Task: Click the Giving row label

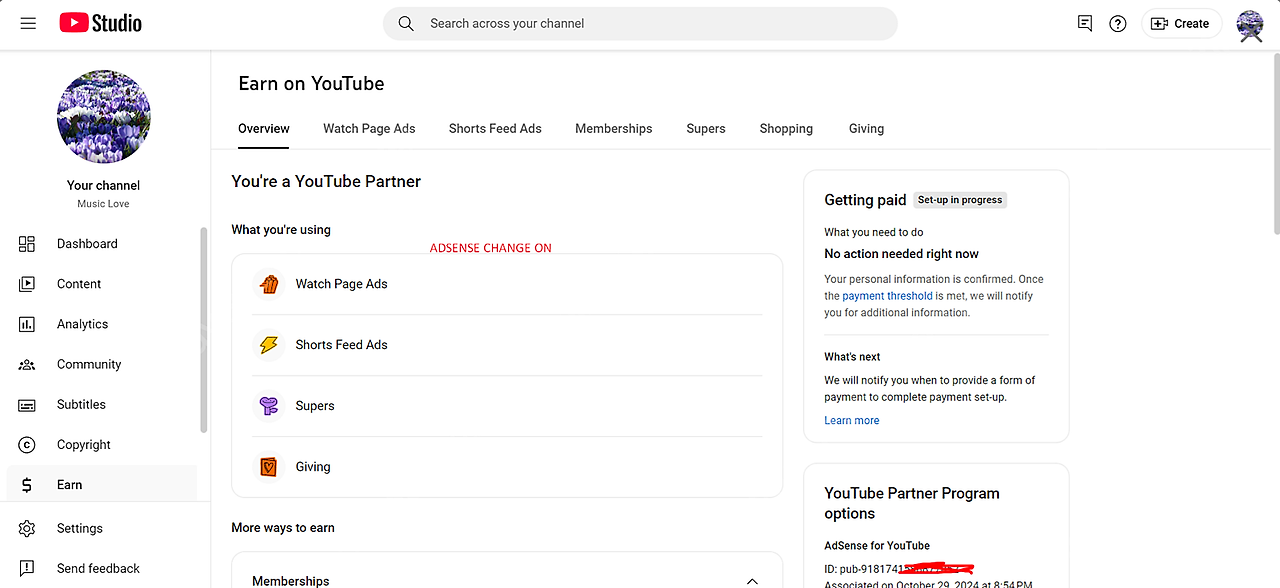Action: [x=313, y=467]
